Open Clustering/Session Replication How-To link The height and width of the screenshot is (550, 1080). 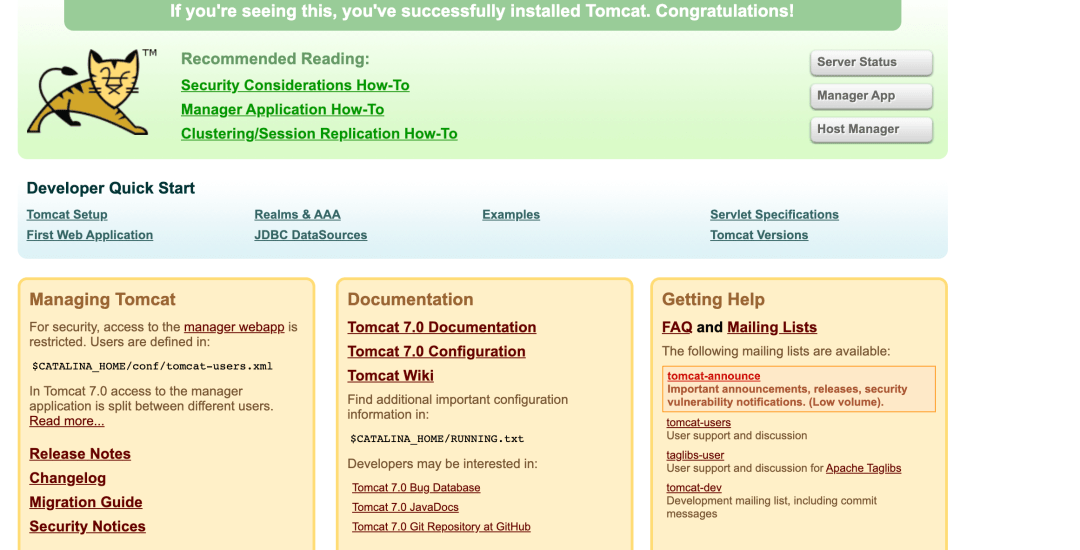pos(319,134)
